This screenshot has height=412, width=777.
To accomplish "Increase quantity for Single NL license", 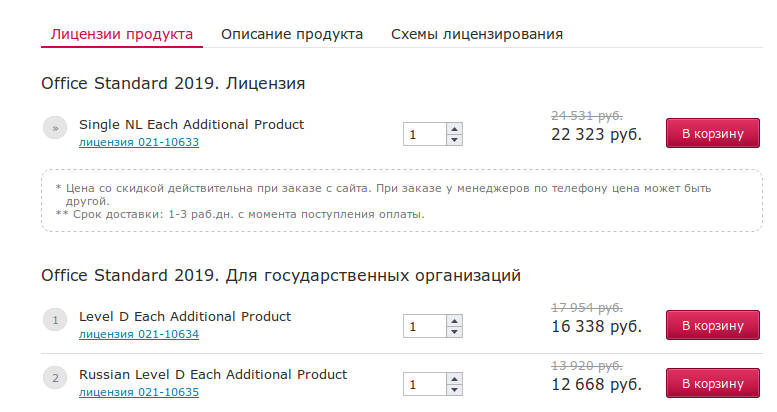I will [454, 129].
